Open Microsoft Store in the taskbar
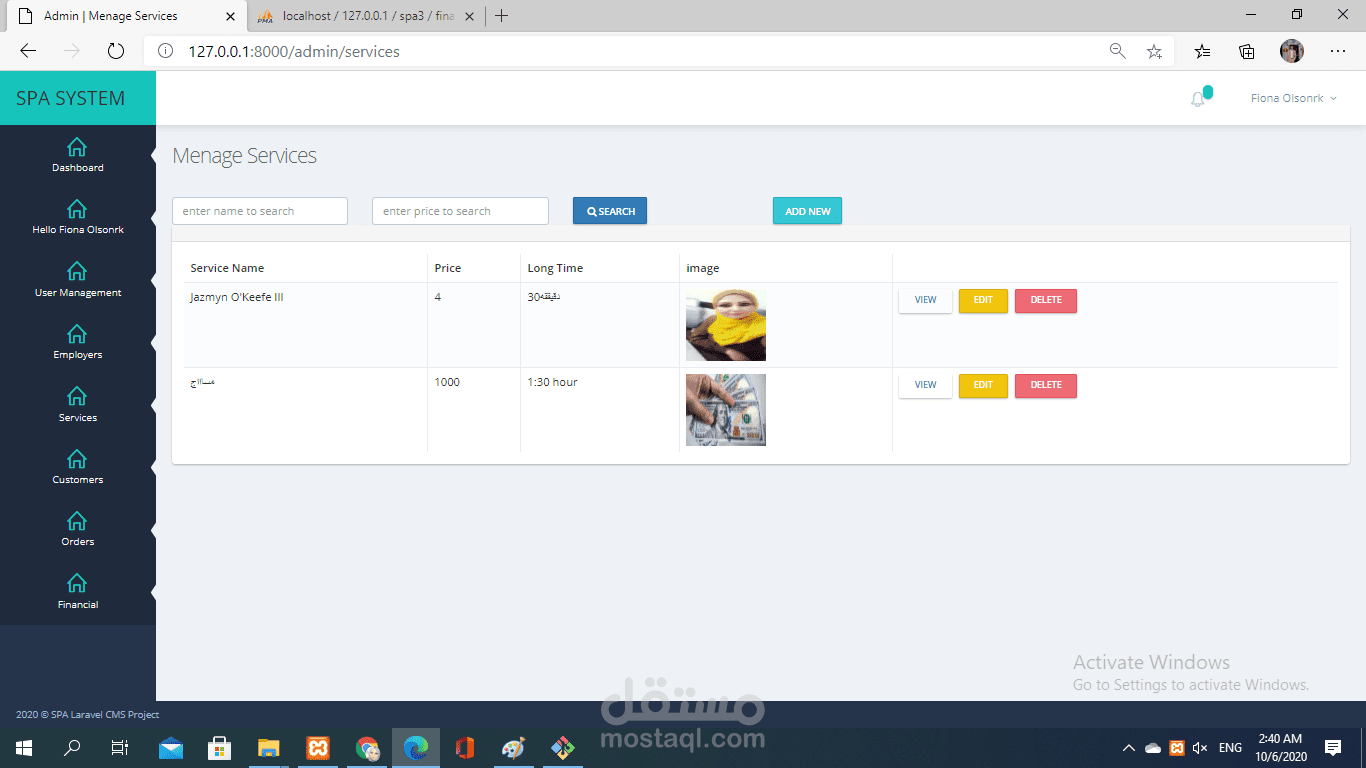1366x768 pixels. pos(220,747)
